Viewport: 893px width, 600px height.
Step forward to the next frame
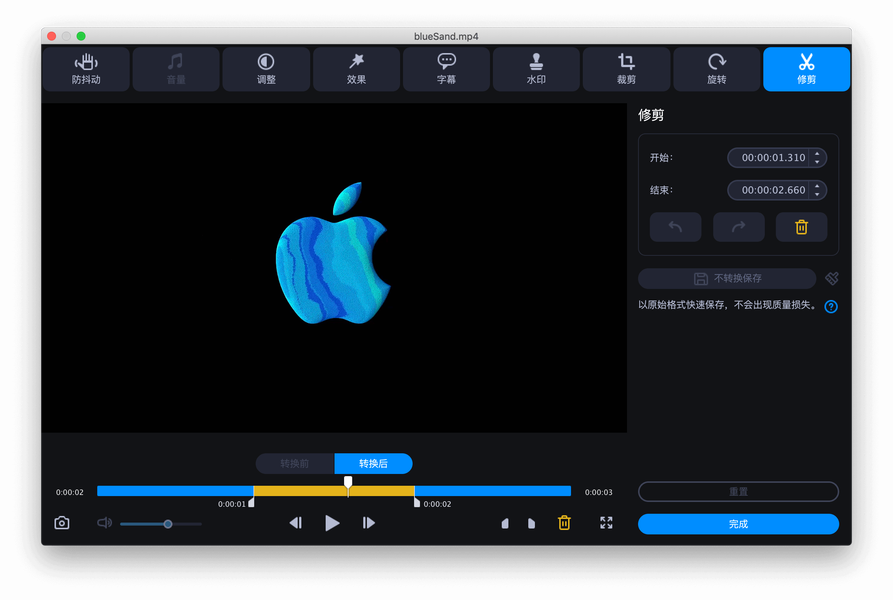tap(368, 523)
